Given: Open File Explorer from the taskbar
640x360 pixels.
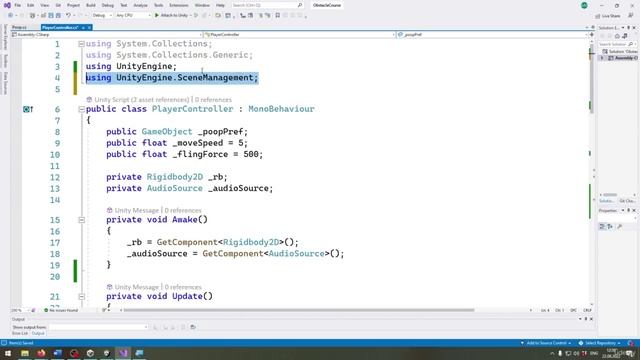Looking at the screenshot, I should point(25,353).
